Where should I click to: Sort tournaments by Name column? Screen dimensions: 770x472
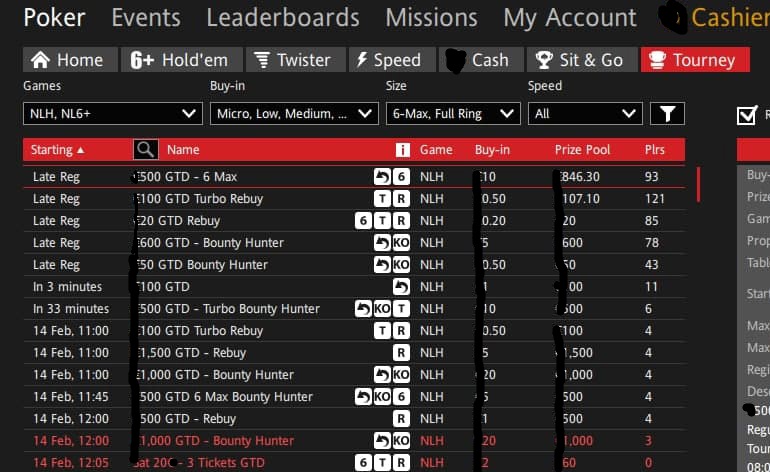tap(183, 150)
